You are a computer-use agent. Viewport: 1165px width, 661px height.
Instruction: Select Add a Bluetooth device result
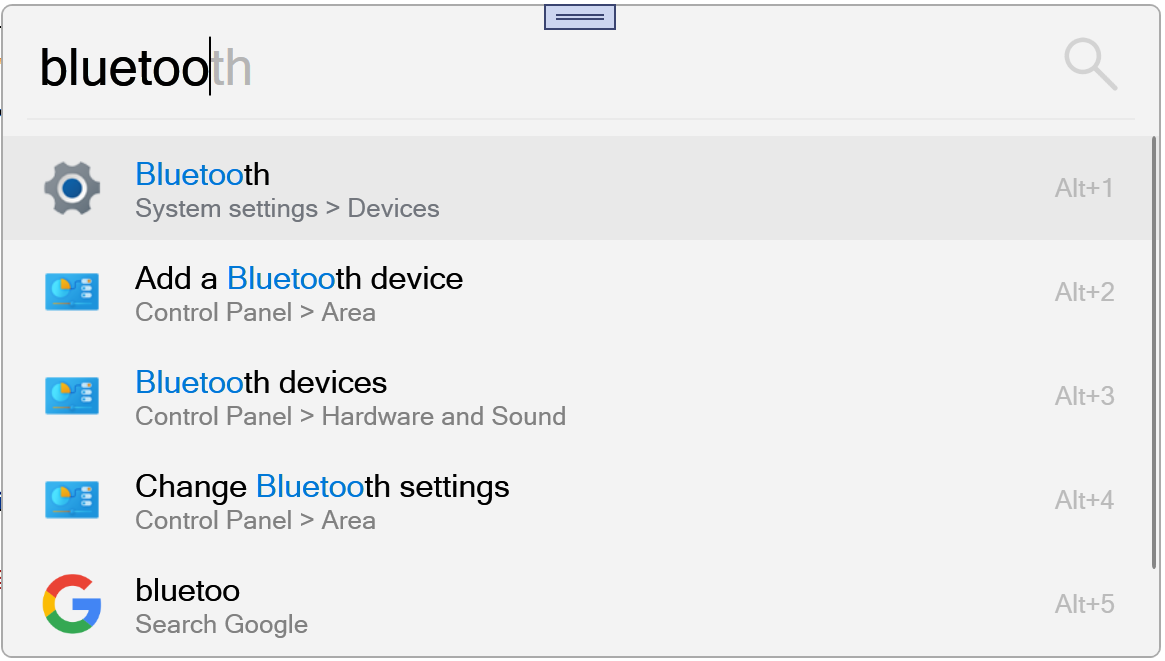(x=299, y=278)
